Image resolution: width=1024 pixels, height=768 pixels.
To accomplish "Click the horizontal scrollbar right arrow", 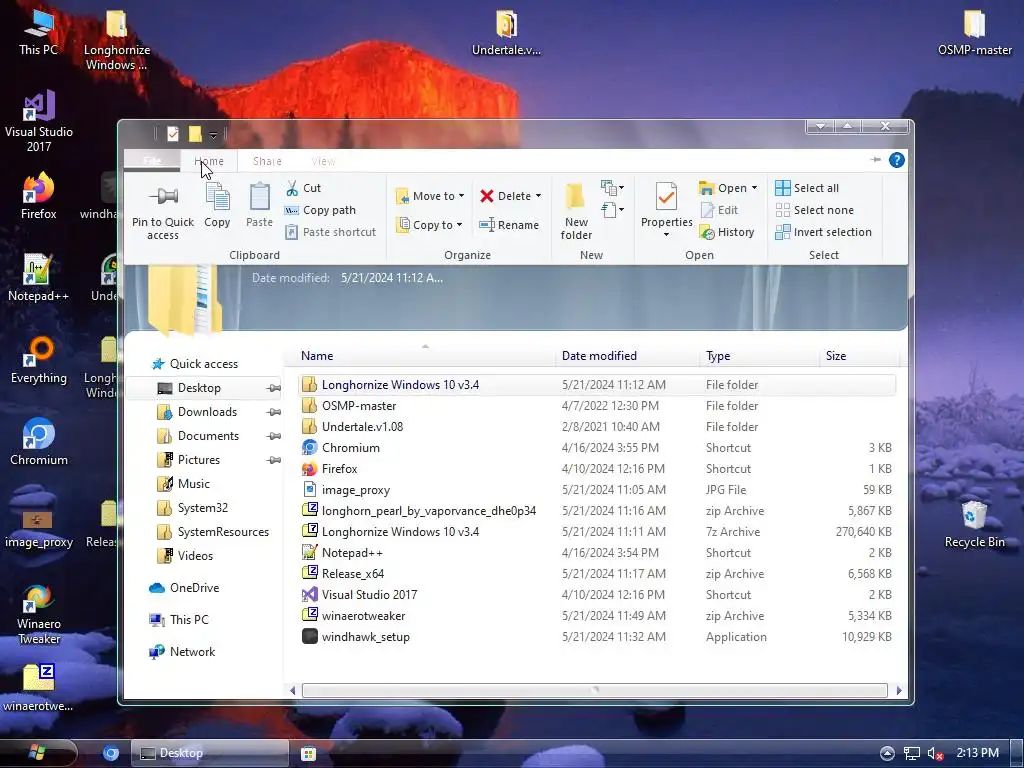I will [x=899, y=690].
